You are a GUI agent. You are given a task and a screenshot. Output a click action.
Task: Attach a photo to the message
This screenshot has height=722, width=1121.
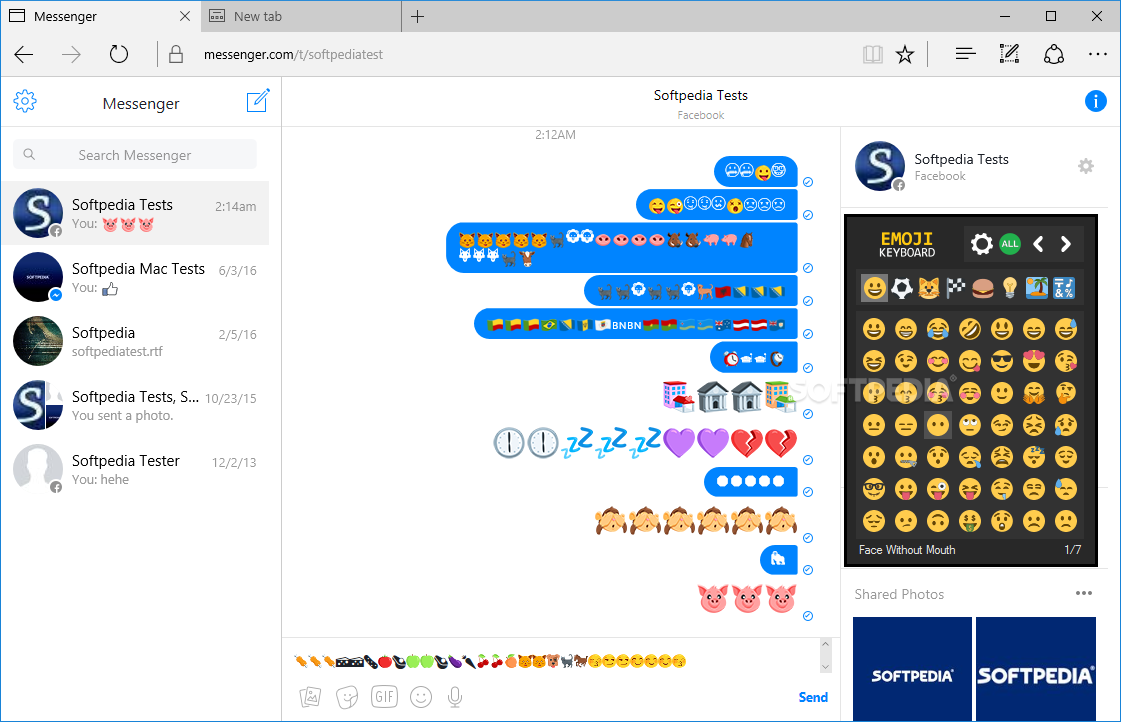[x=310, y=696]
